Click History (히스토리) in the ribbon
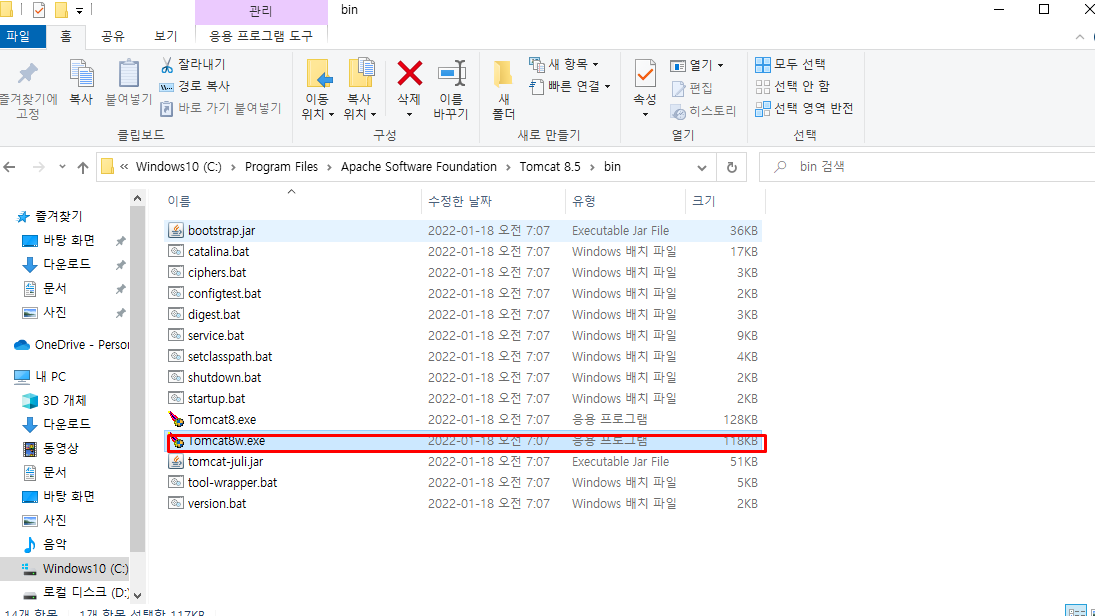This screenshot has width=1095, height=616. point(703,111)
